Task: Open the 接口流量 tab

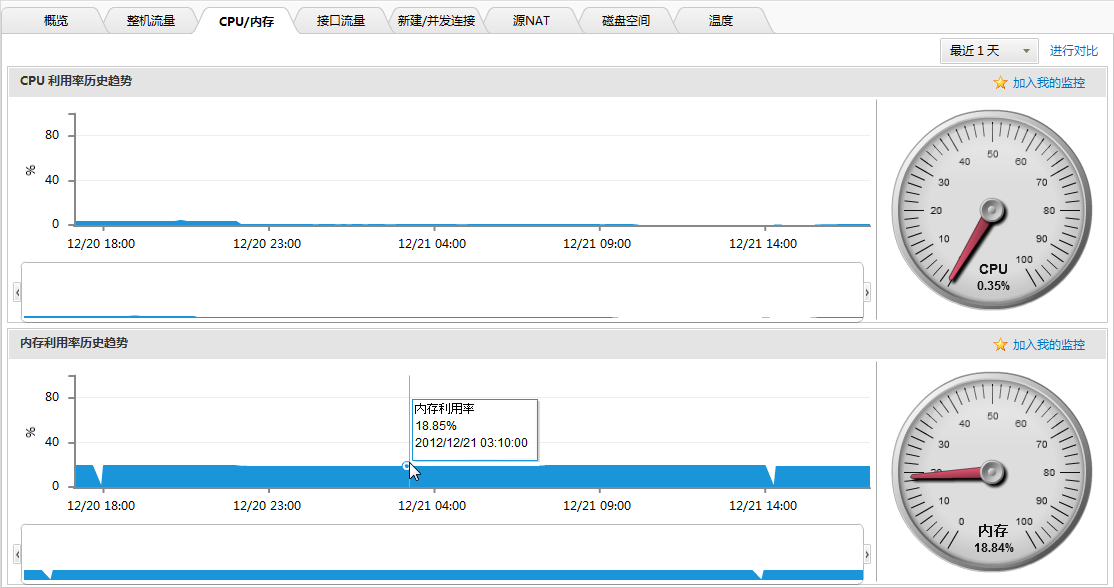Action: click(341, 21)
